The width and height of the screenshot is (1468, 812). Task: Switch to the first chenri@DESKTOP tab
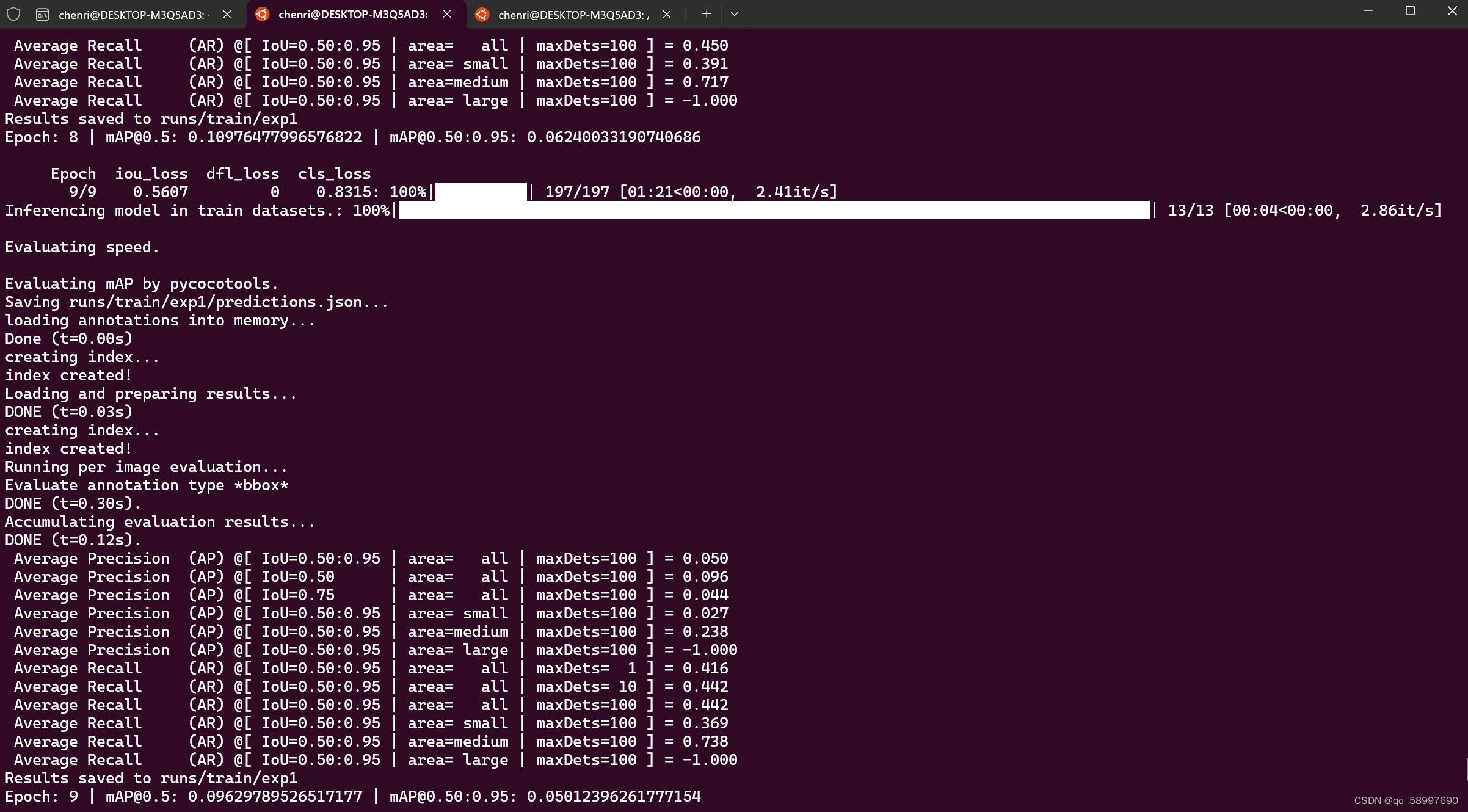coord(131,15)
